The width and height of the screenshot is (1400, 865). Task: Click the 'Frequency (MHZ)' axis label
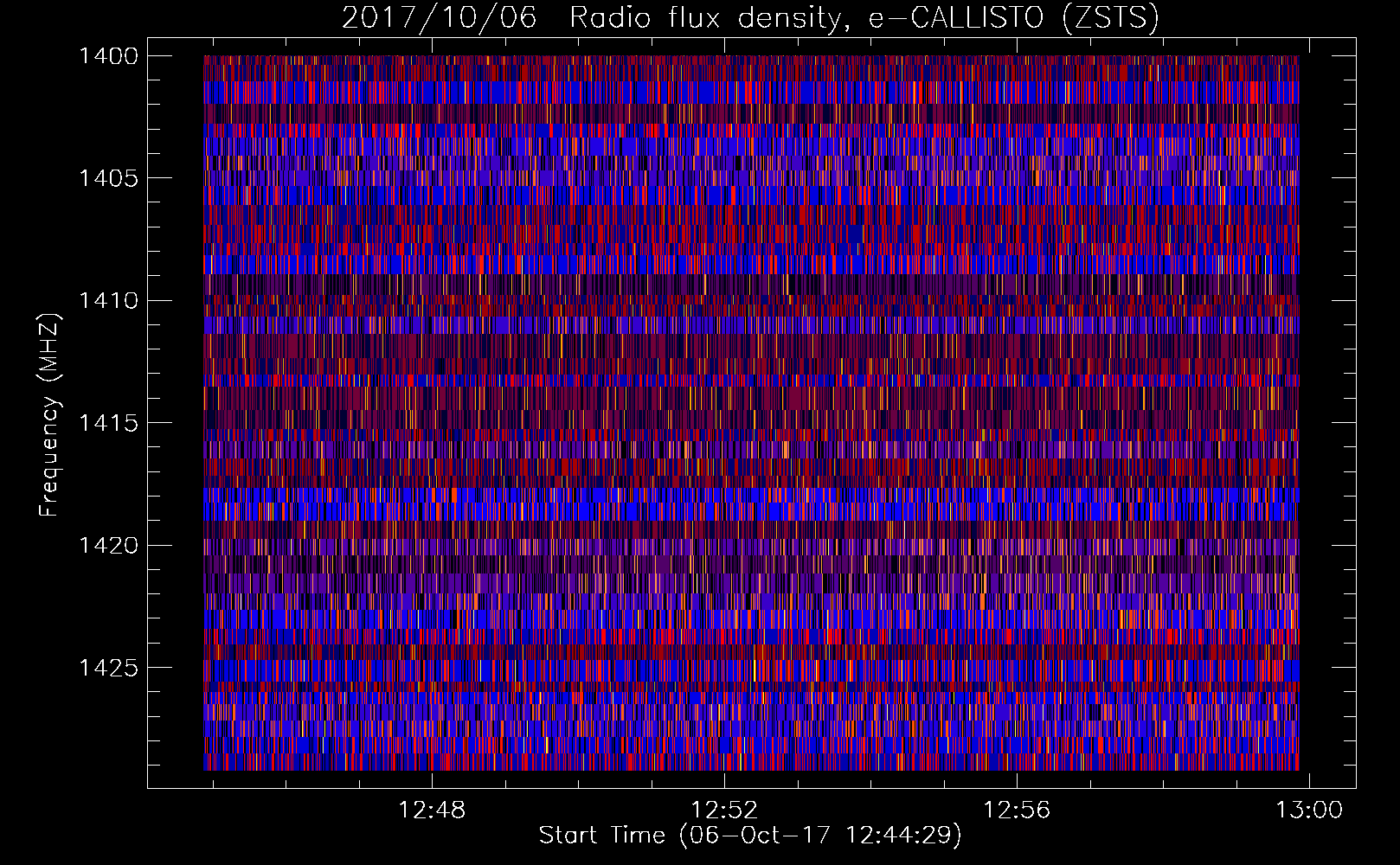(x=49, y=415)
